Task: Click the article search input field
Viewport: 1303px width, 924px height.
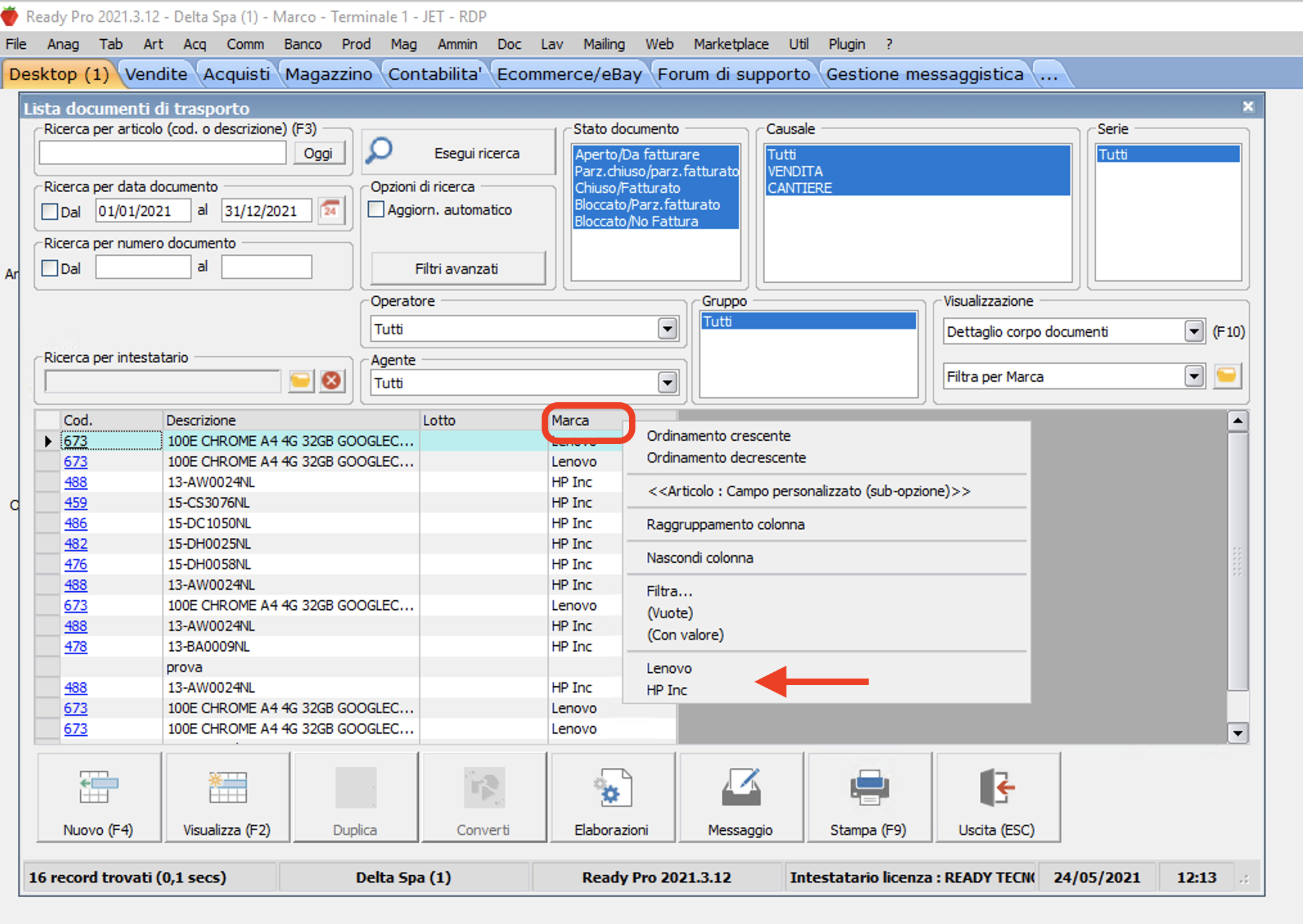Action: point(163,153)
